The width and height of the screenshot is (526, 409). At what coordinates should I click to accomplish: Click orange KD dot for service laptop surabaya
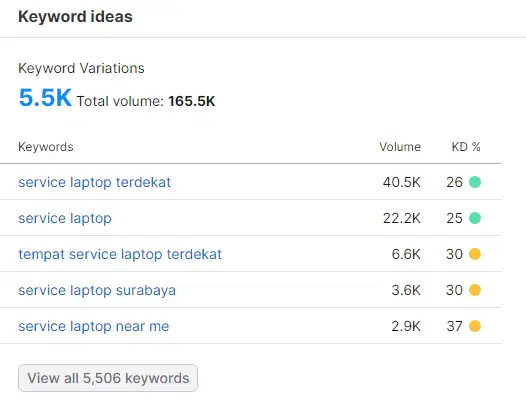pos(475,290)
